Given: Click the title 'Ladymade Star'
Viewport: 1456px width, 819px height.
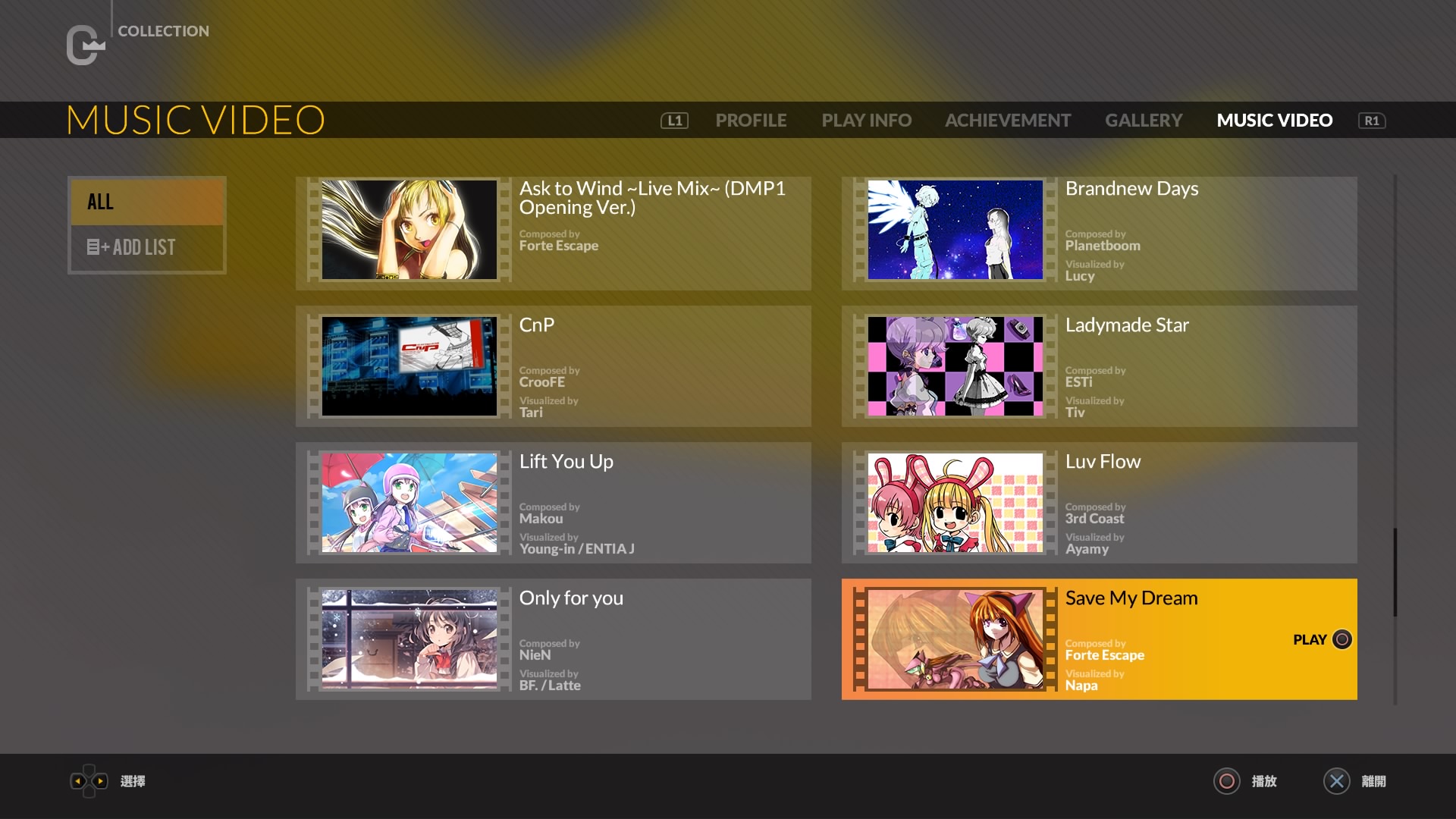Looking at the screenshot, I should pos(1127,325).
